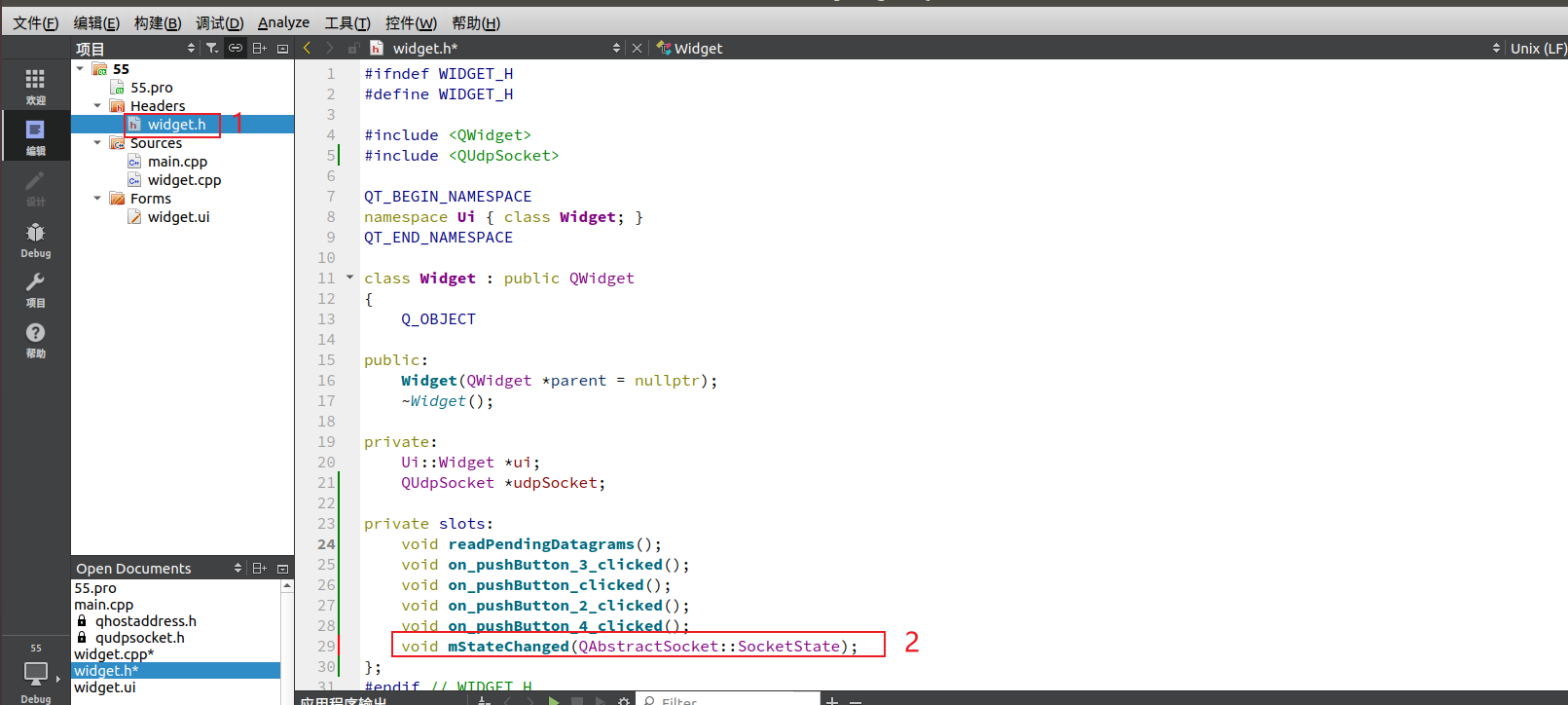Viewport: 1568px width, 705px height.
Task: Click readPendingDatagrams on line 24
Action: pyautogui.click(x=541, y=544)
